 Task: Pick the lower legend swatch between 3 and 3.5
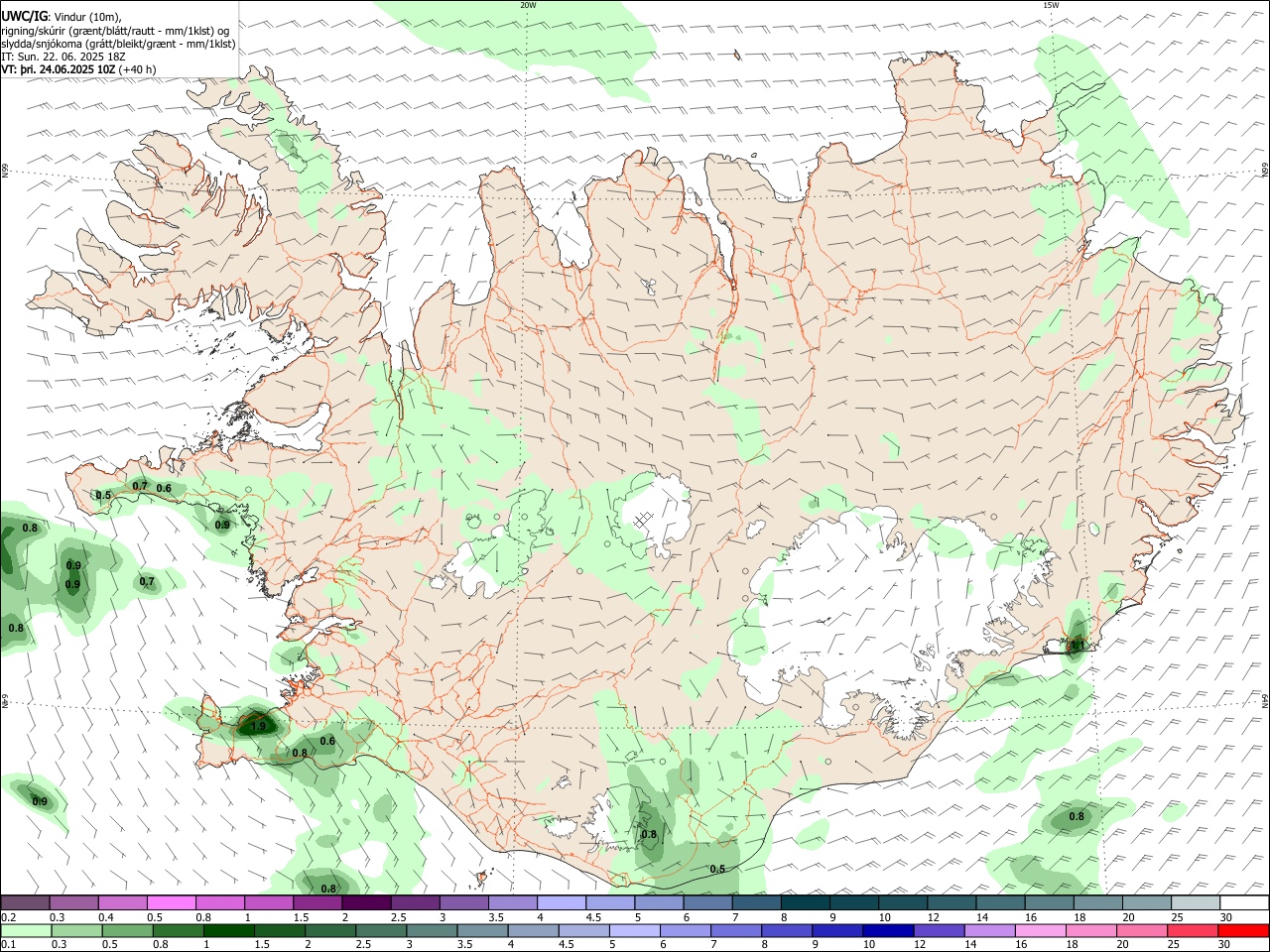point(432,931)
